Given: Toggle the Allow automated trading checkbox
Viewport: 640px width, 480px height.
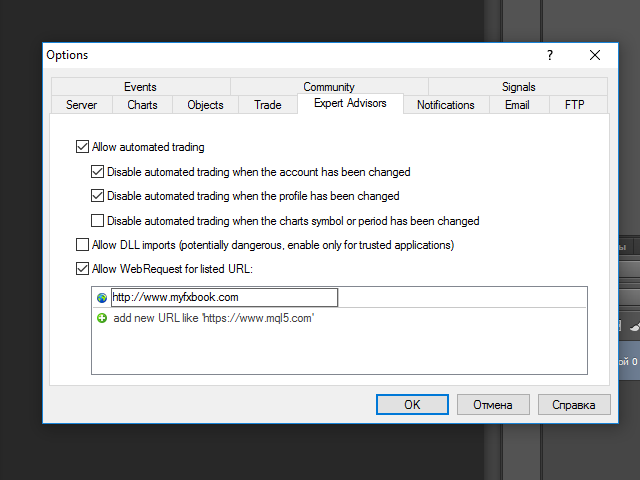Looking at the screenshot, I should pyautogui.click(x=82, y=147).
